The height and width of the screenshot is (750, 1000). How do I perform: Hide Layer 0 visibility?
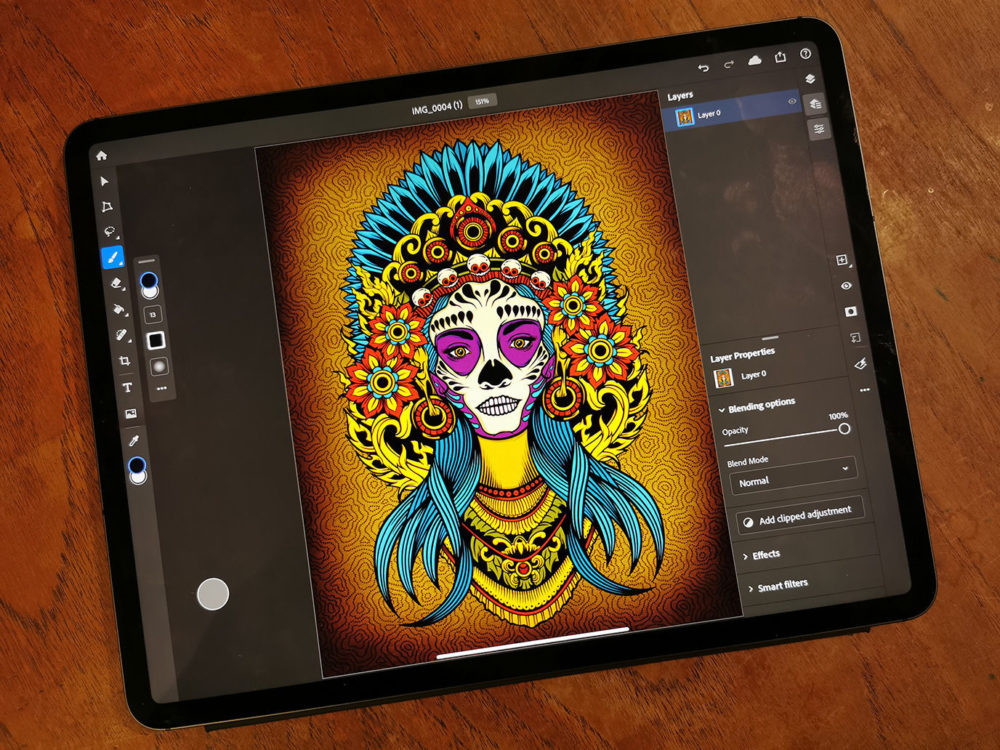pos(792,101)
